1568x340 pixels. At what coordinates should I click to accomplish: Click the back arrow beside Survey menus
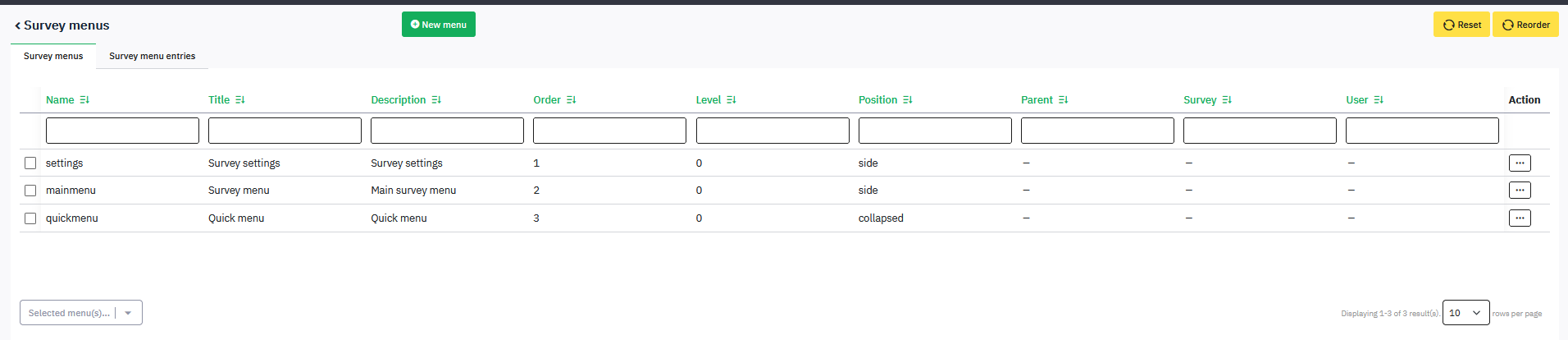point(18,25)
